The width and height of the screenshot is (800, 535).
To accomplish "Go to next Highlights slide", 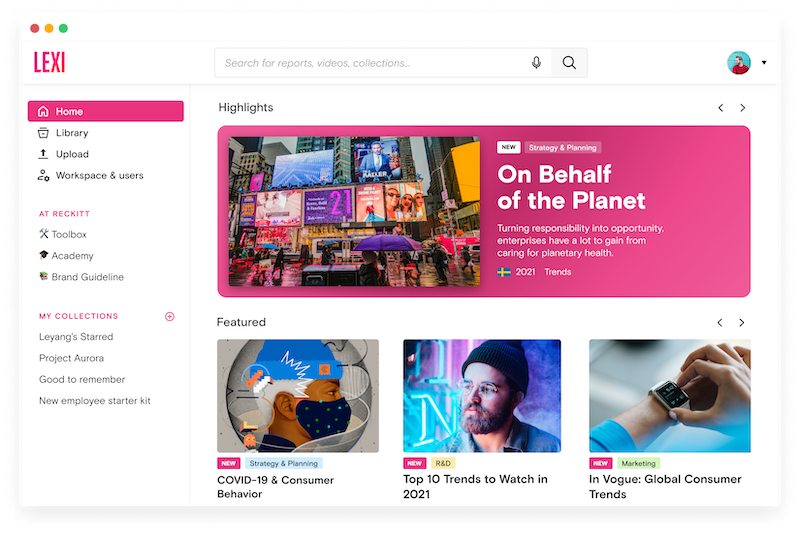I will point(742,108).
